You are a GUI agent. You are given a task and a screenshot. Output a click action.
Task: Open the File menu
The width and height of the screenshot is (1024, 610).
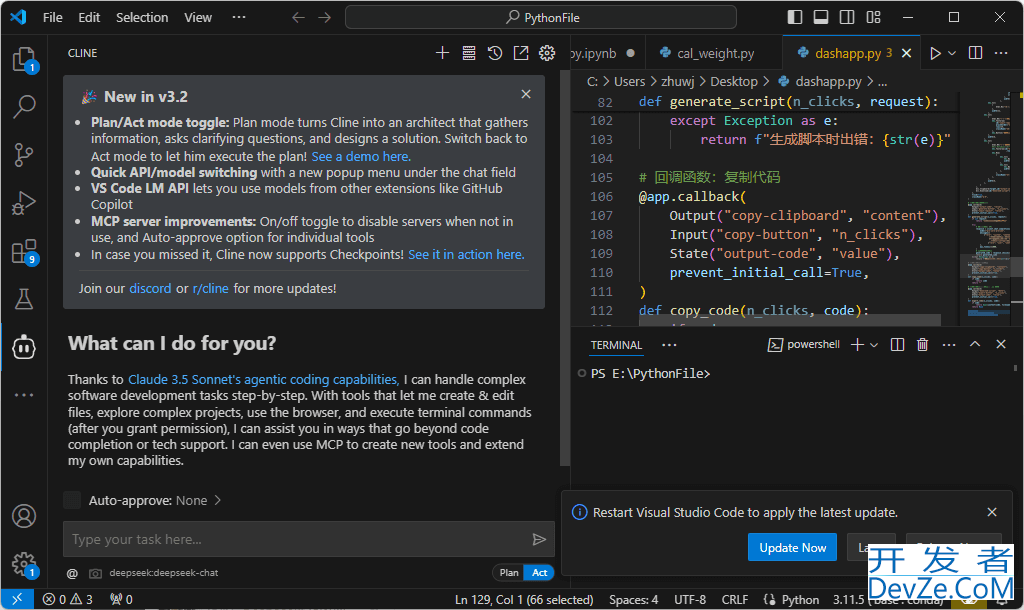pyautogui.click(x=53, y=18)
